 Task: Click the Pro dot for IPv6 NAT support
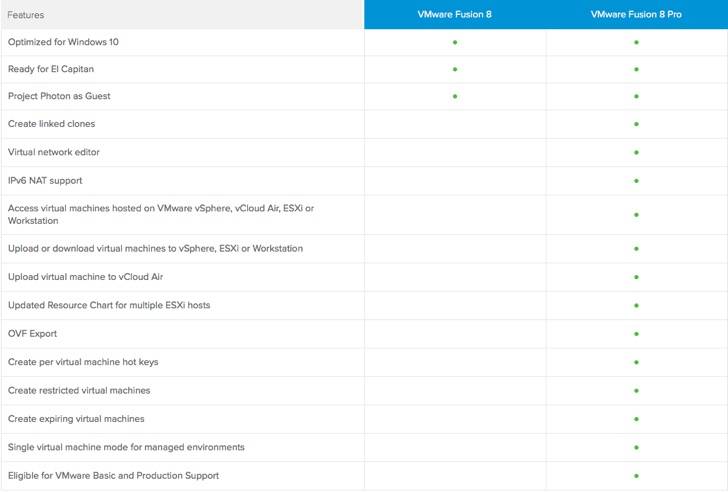point(637,181)
